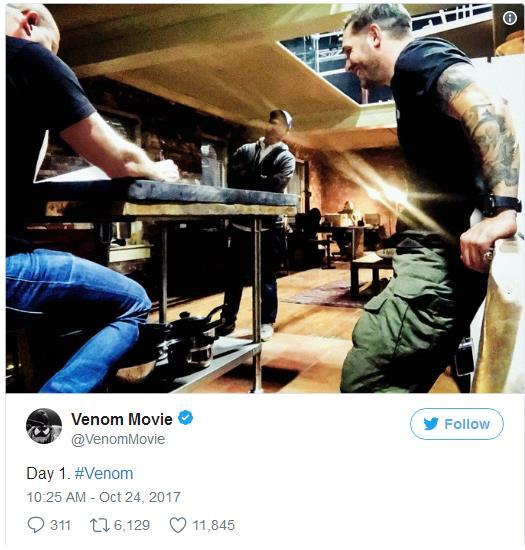Viewport: 525px width, 550px height.
Task: Click the @VenomMovie handle
Action: pos(118,439)
